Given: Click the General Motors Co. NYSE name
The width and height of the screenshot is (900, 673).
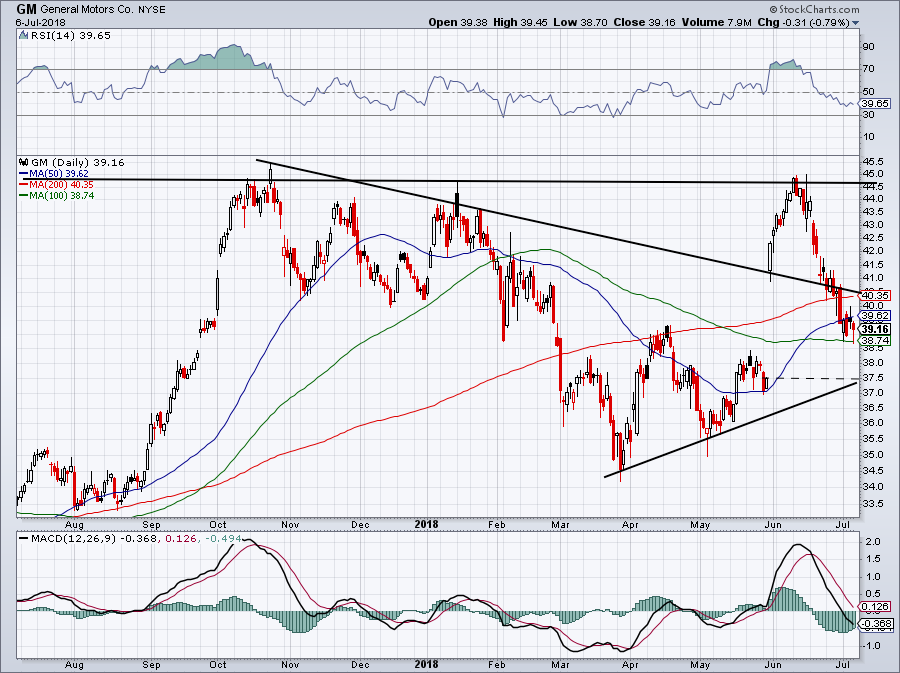Looking at the screenshot, I should pos(103,10).
